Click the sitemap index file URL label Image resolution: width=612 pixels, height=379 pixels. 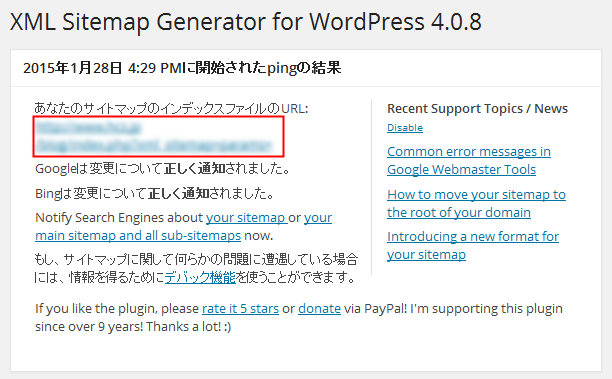pyautogui.click(x=171, y=108)
